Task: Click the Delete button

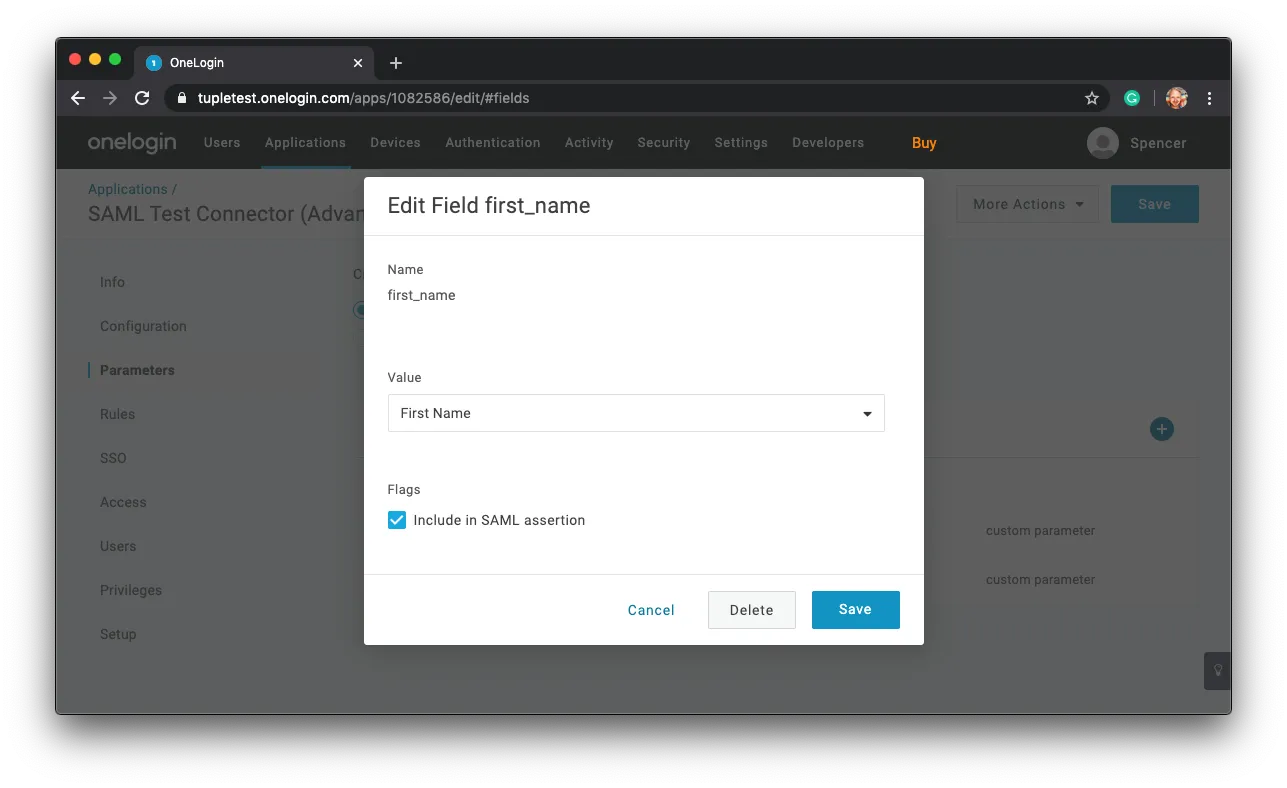Action: [751, 610]
